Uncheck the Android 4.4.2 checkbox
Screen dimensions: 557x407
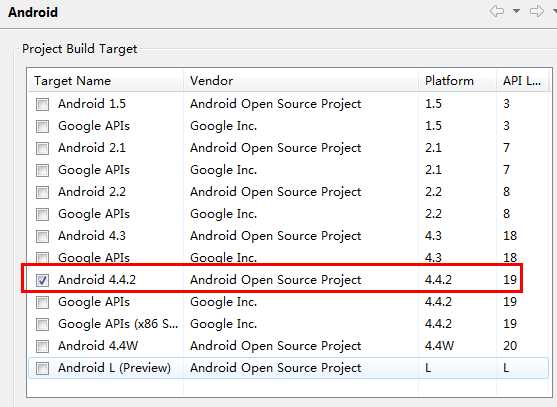point(42,281)
